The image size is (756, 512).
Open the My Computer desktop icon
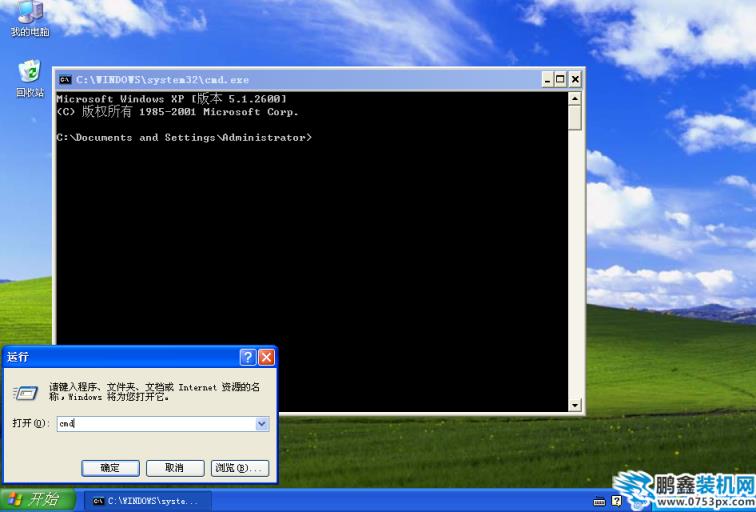click(30, 18)
